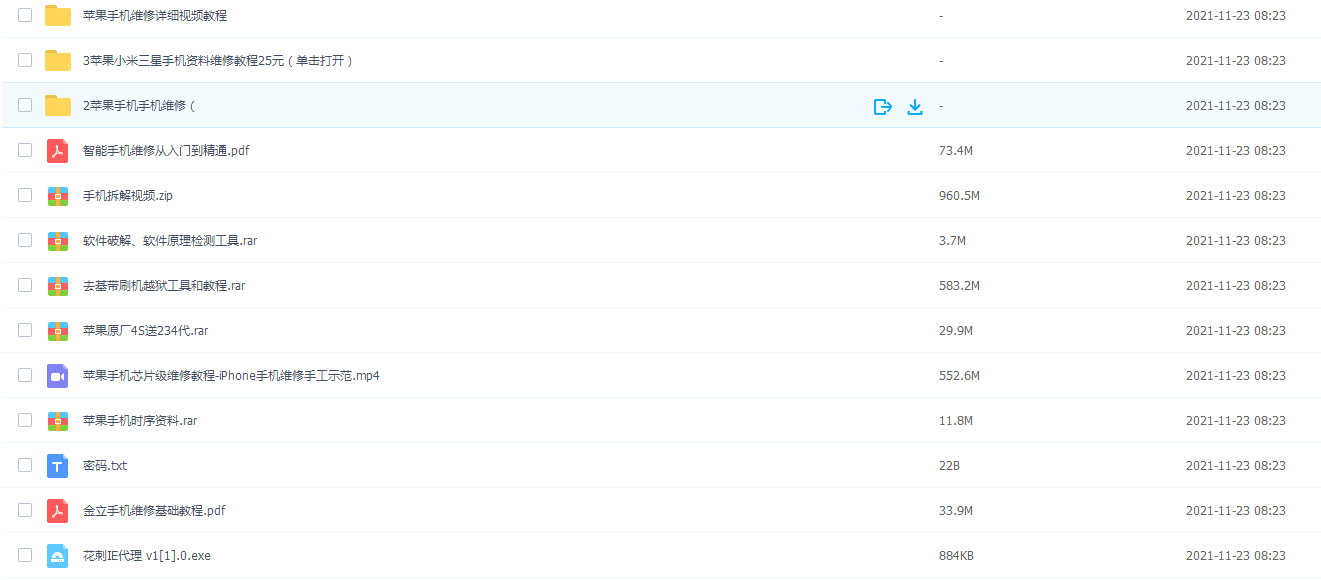Click size value 884KB
The height and width of the screenshot is (580, 1321).
pyautogui.click(x=956, y=556)
